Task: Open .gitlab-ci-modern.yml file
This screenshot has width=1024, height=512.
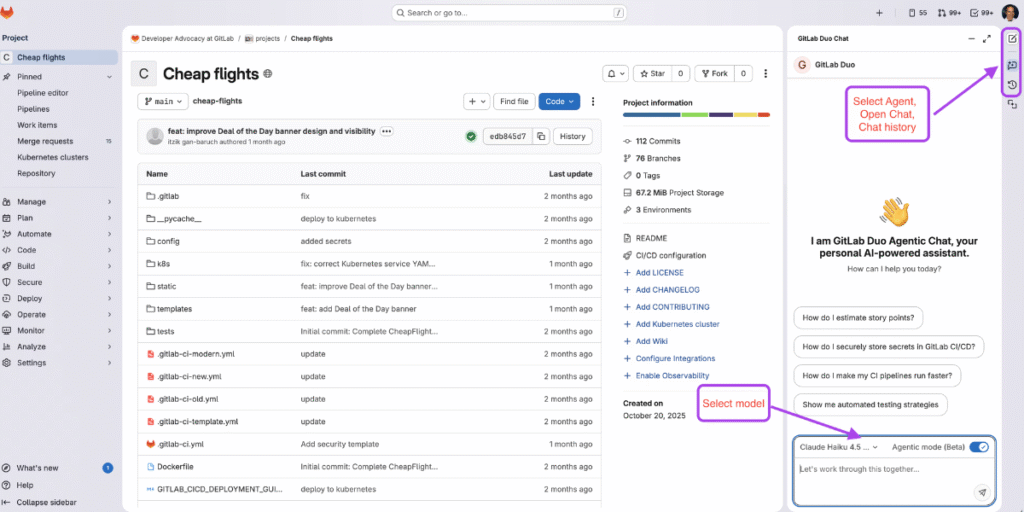Action: coord(196,354)
